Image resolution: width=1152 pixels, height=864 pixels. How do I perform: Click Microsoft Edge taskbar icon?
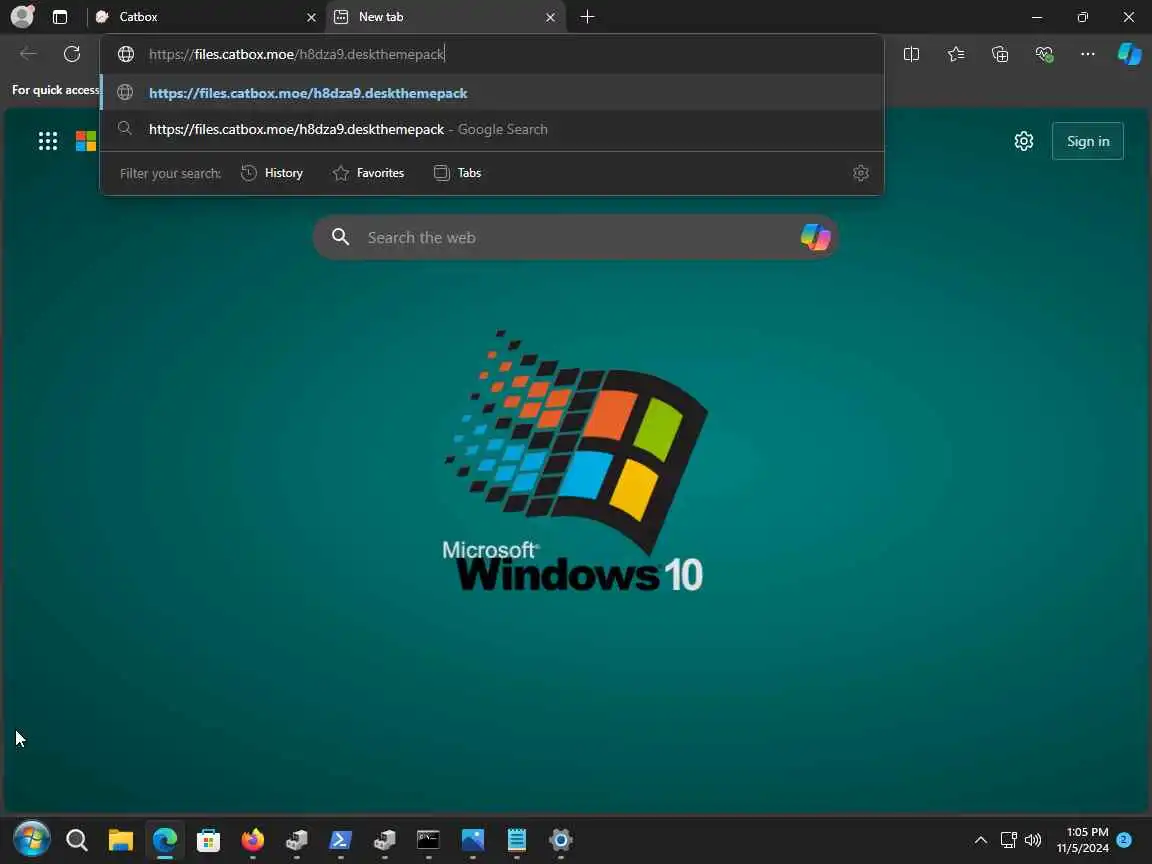(x=165, y=840)
